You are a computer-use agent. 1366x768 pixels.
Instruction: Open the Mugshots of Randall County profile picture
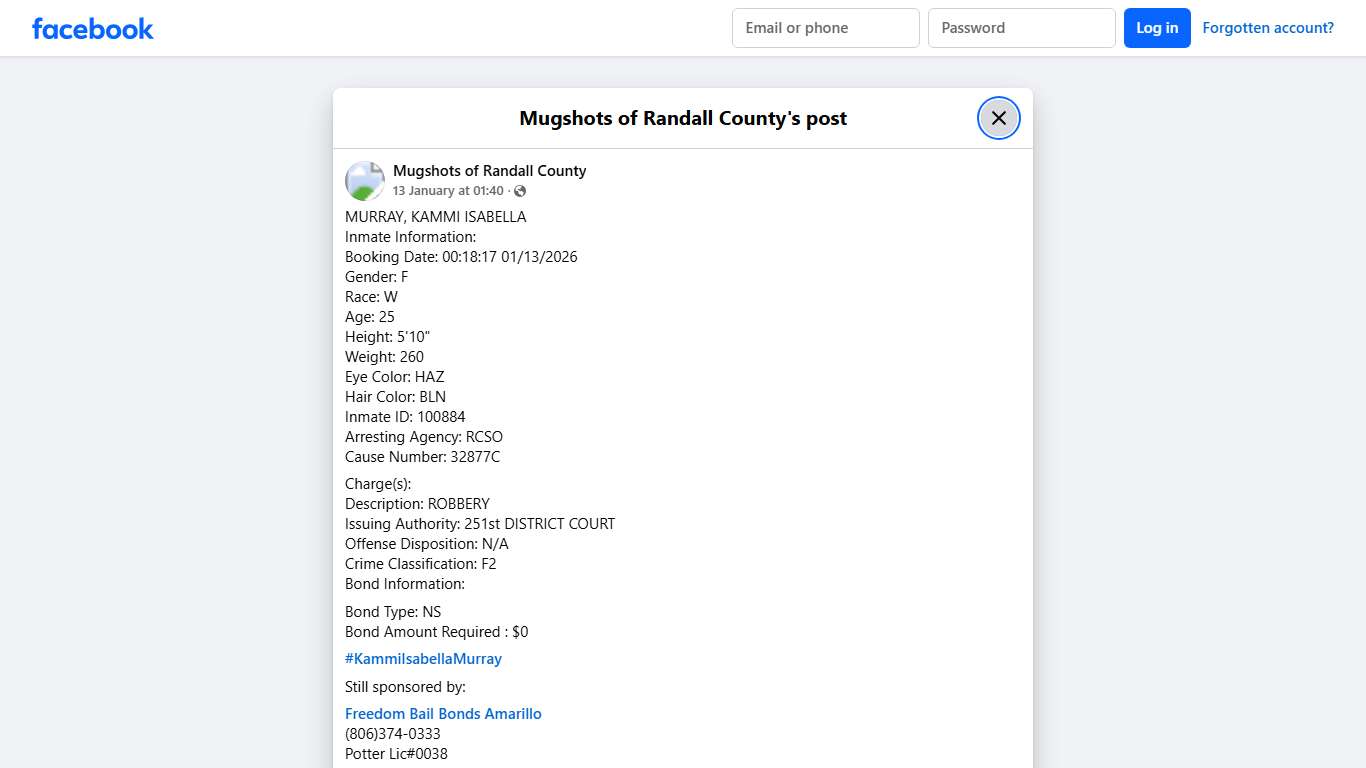point(365,181)
